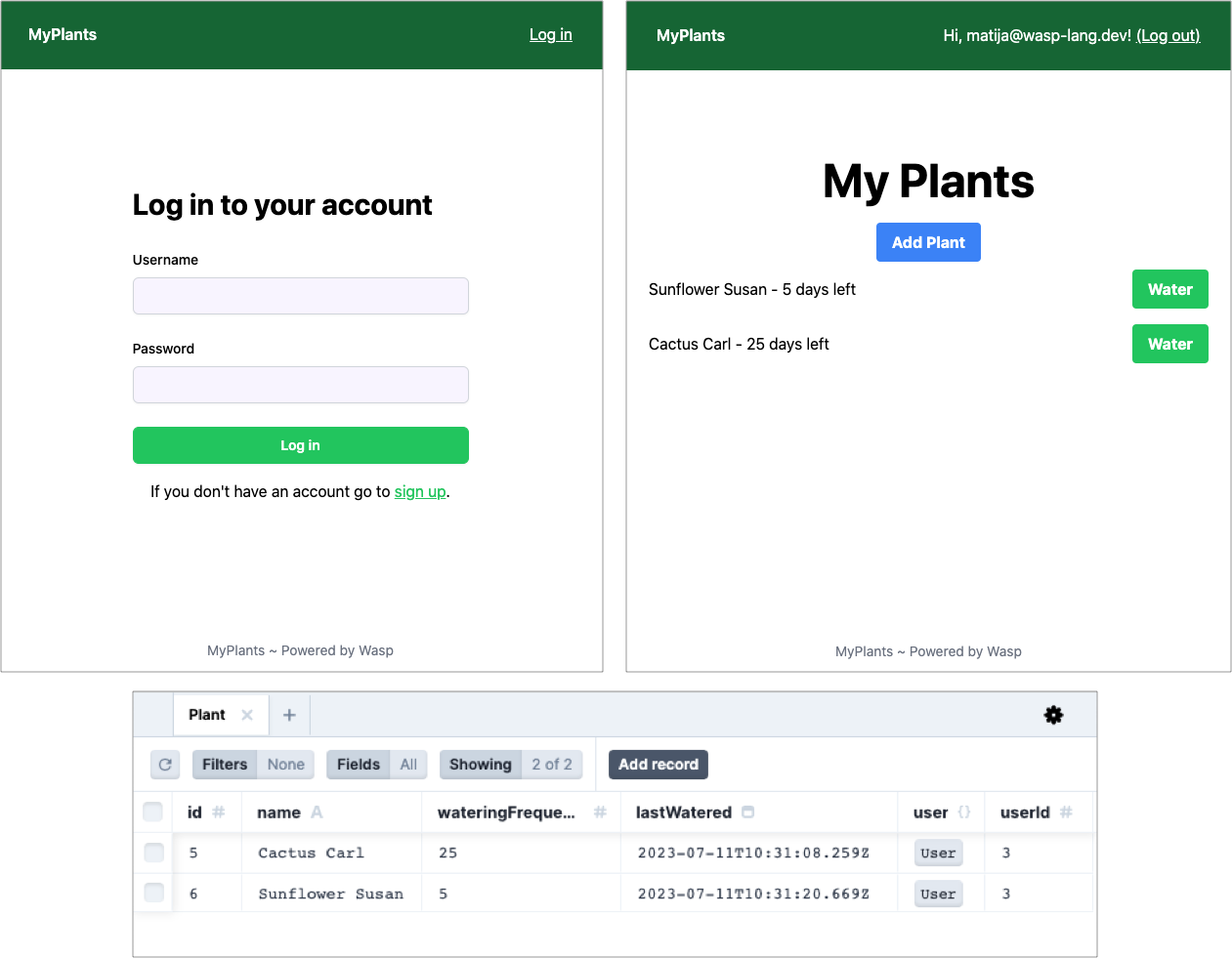Open the settings gear in Prisma Studio

point(1053,715)
